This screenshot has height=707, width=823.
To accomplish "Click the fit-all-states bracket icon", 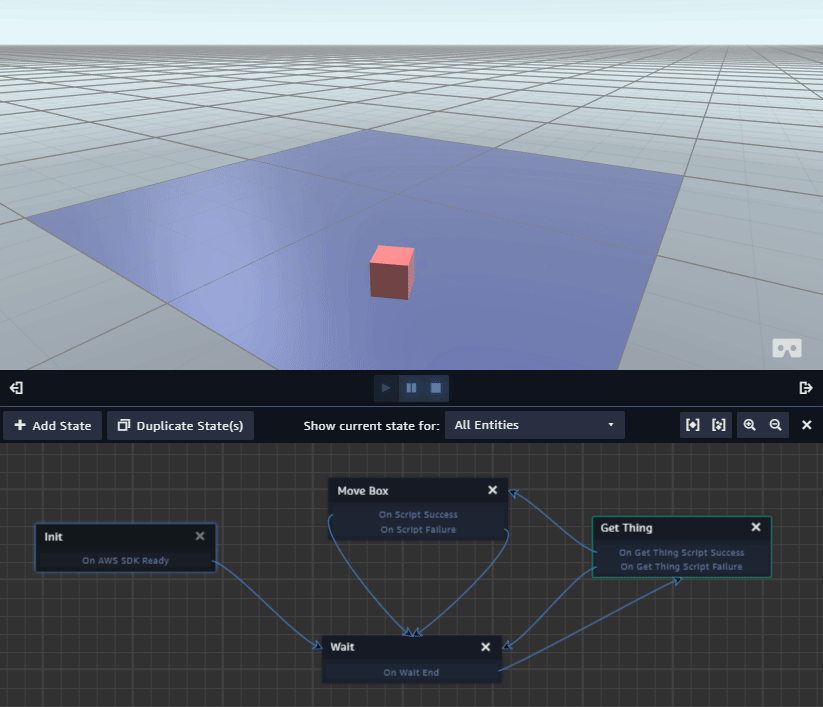I will pos(692,425).
